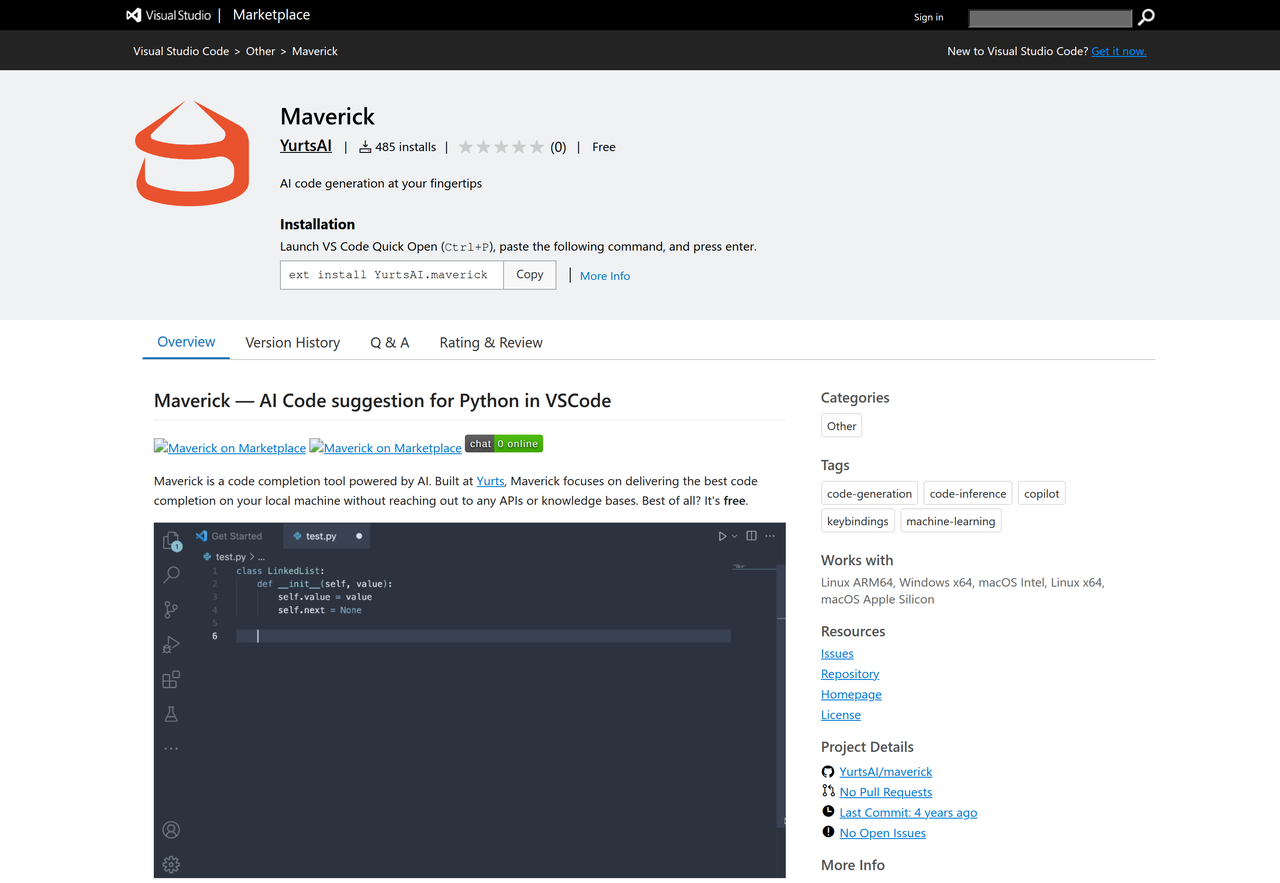This screenshot has width=1280, height=883.
Task: Click the chat 0 online badge
Action: tap(504, 444)
